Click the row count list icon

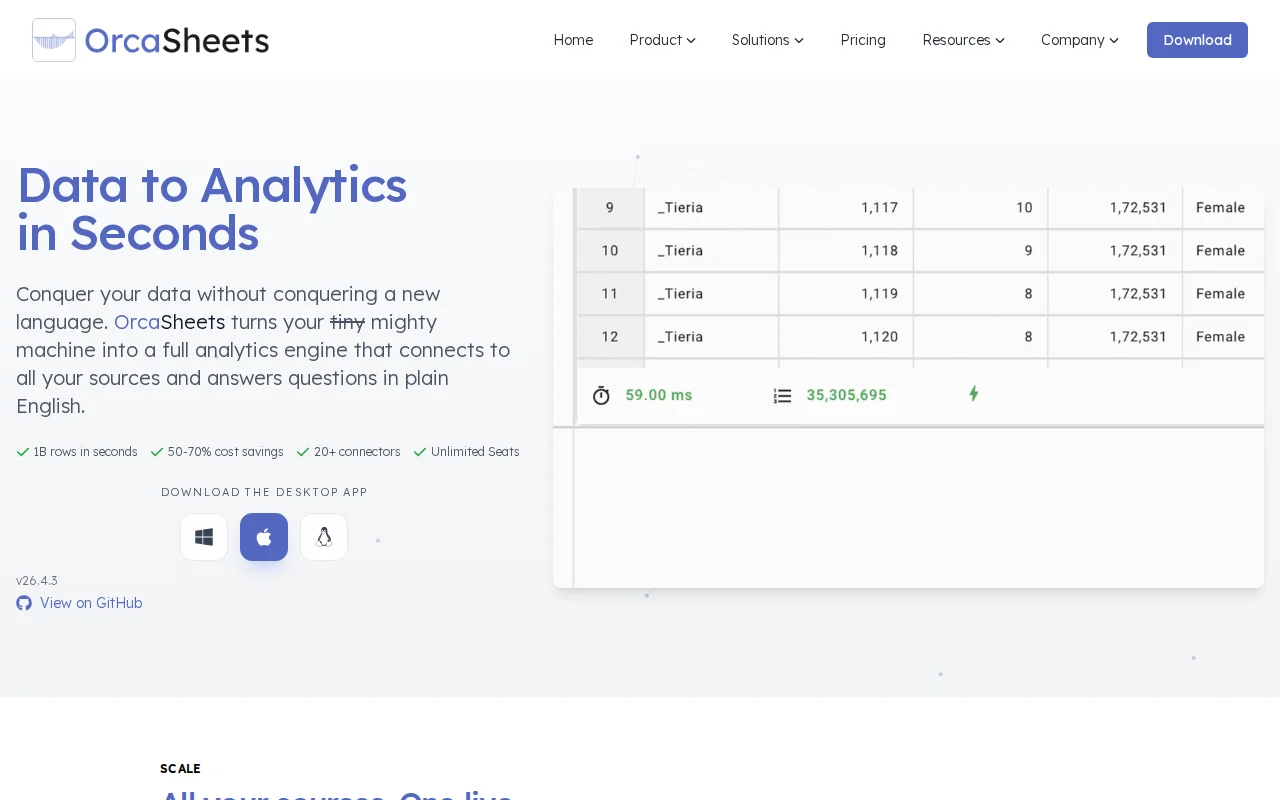coord(782,396)
